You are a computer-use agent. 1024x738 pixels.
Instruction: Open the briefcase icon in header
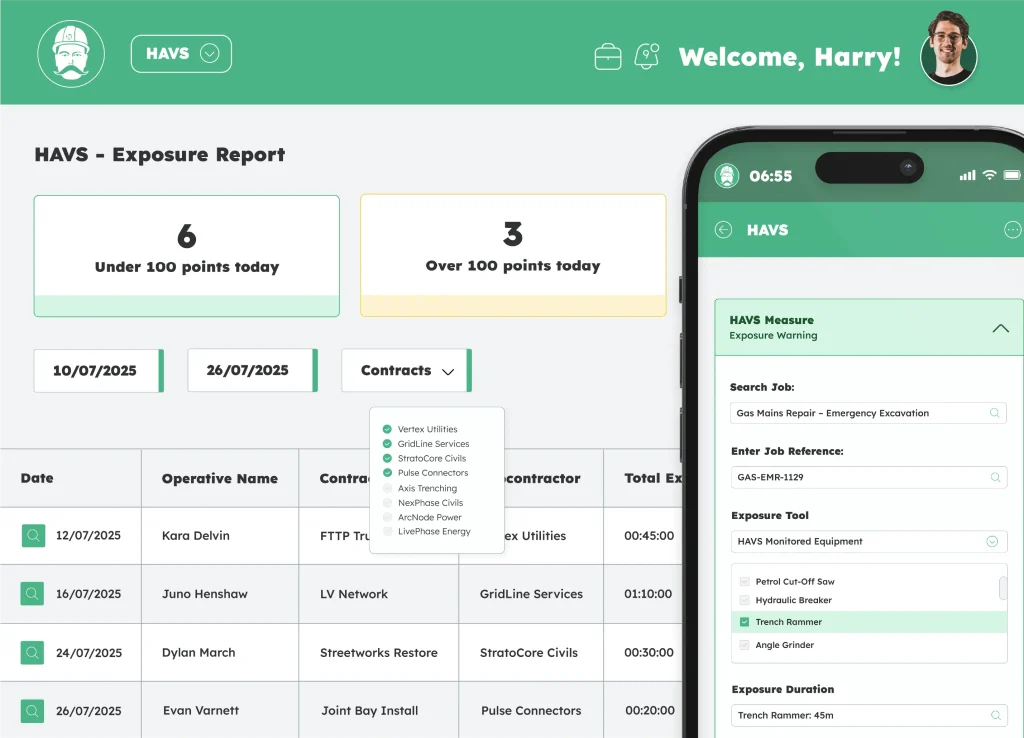point(607,57)
